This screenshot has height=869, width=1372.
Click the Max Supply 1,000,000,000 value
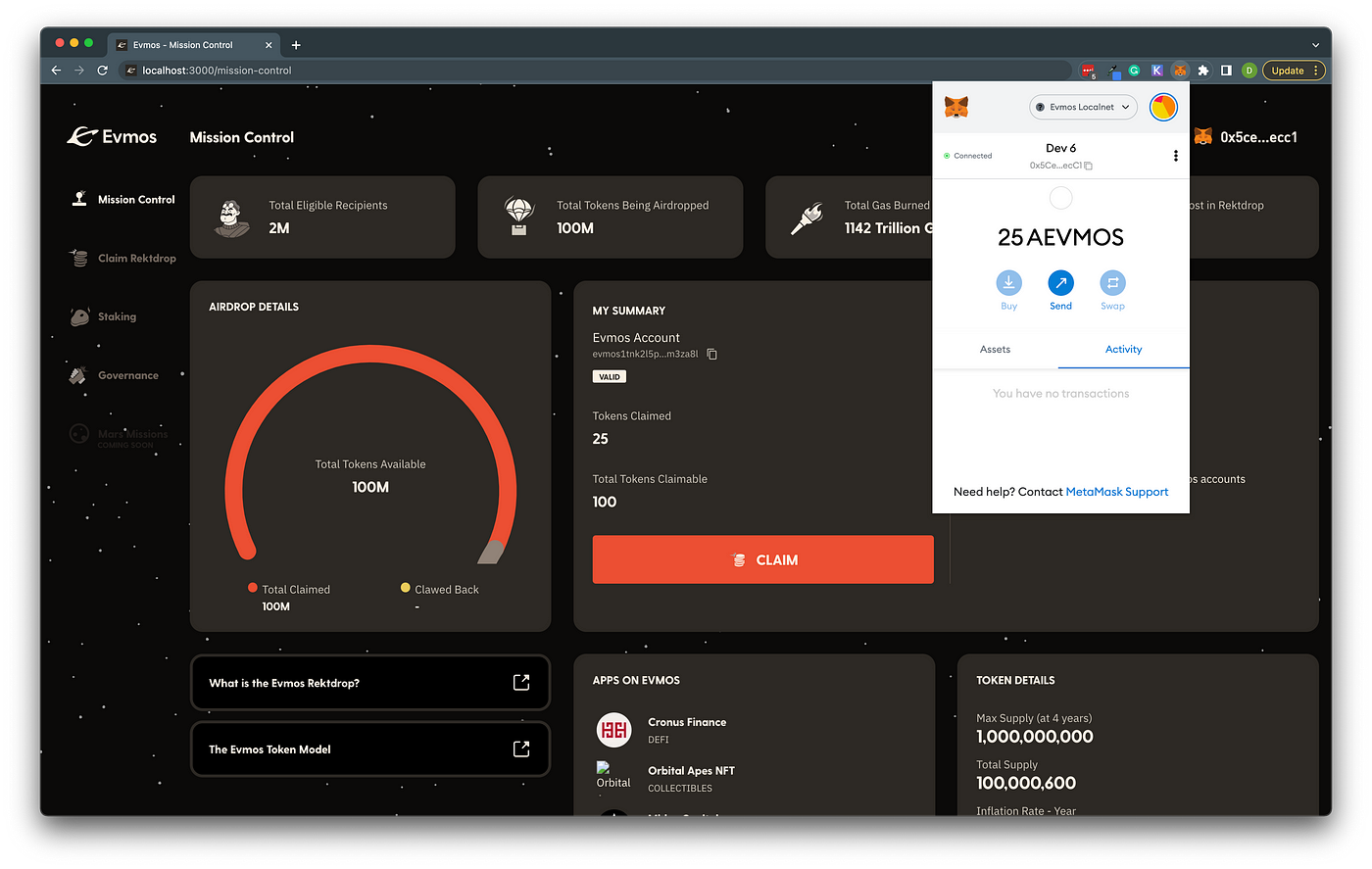1034,737
